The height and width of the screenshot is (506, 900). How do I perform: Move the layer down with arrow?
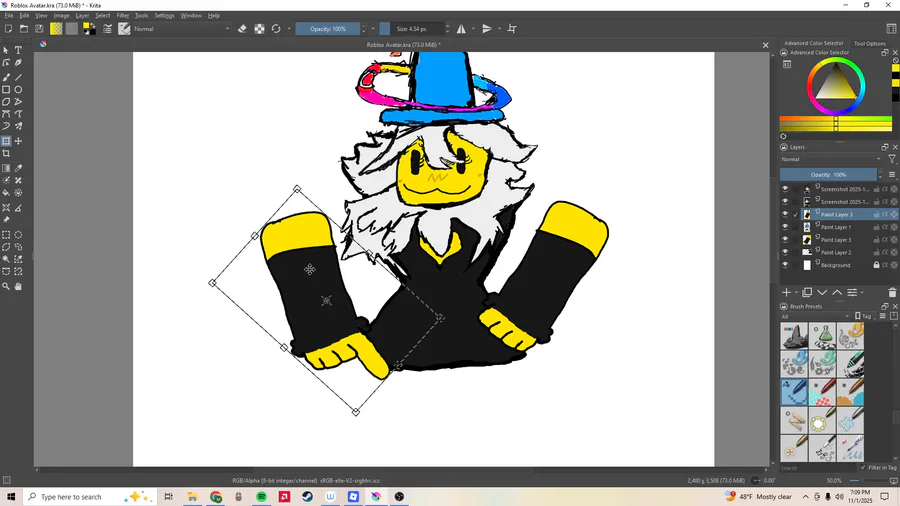pyautogui.click(x=822, y=293)
